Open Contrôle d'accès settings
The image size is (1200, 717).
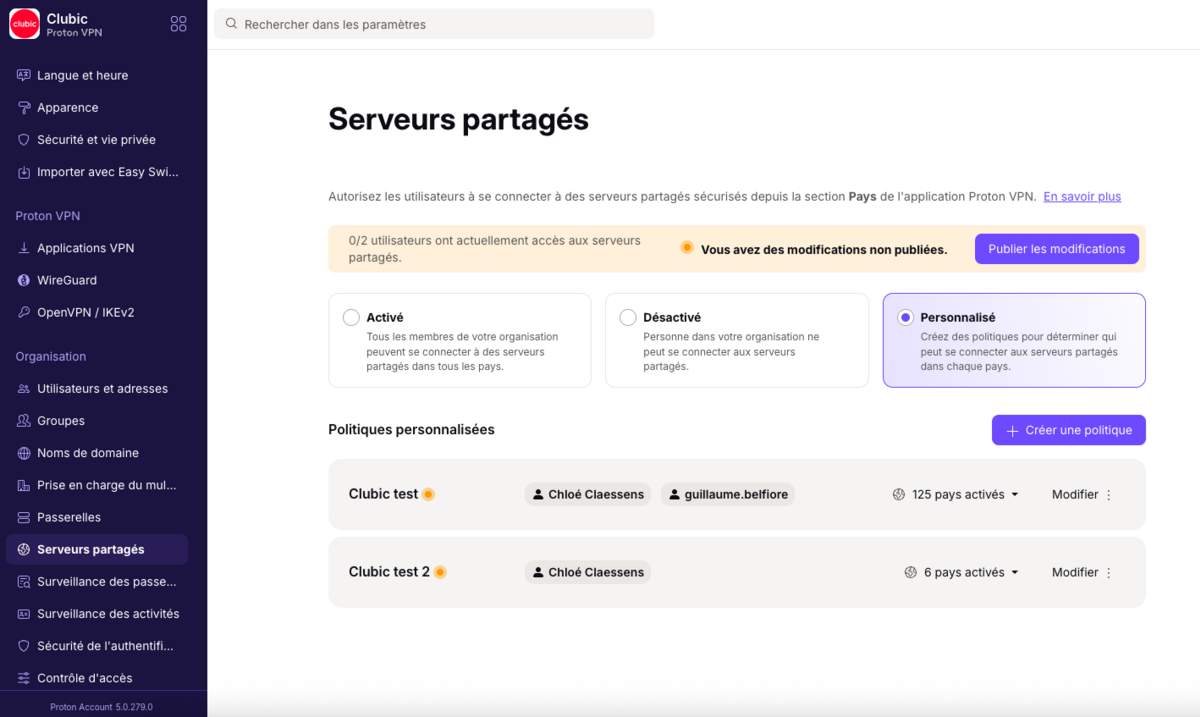pyautogui.click(x=96, y=678)
